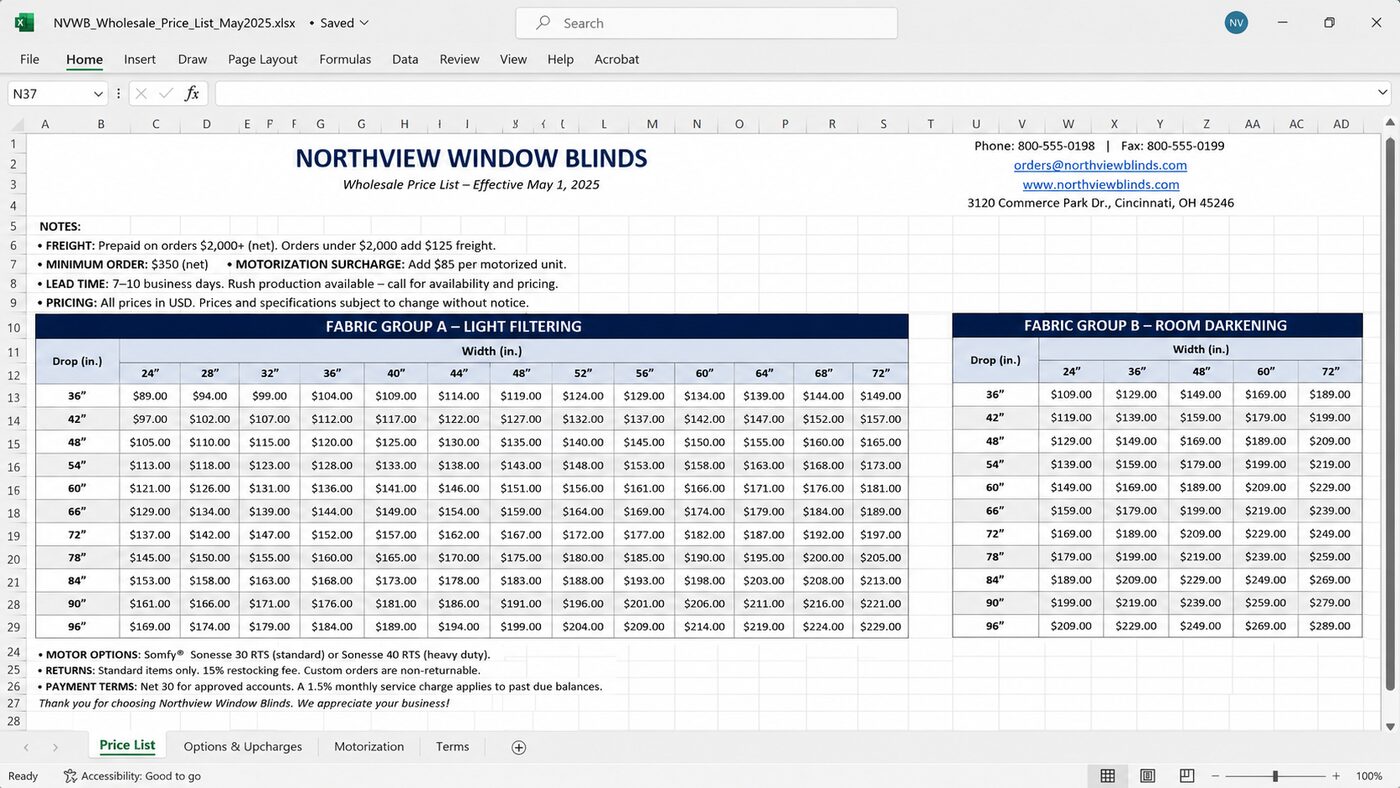Click the Payment Terms note row

coord(320,687)
